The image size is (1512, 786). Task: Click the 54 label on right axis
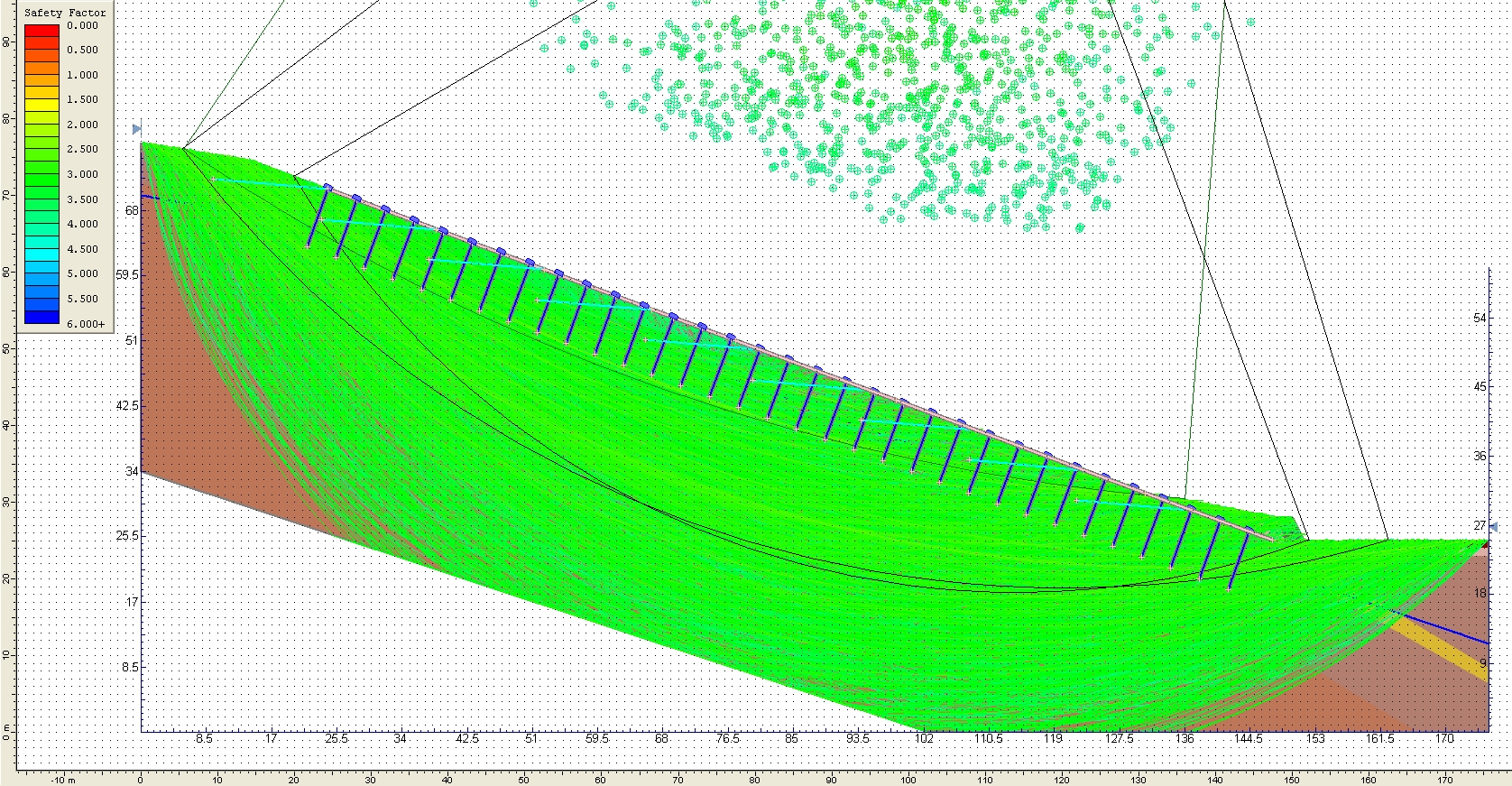(x=1480, y=318)
